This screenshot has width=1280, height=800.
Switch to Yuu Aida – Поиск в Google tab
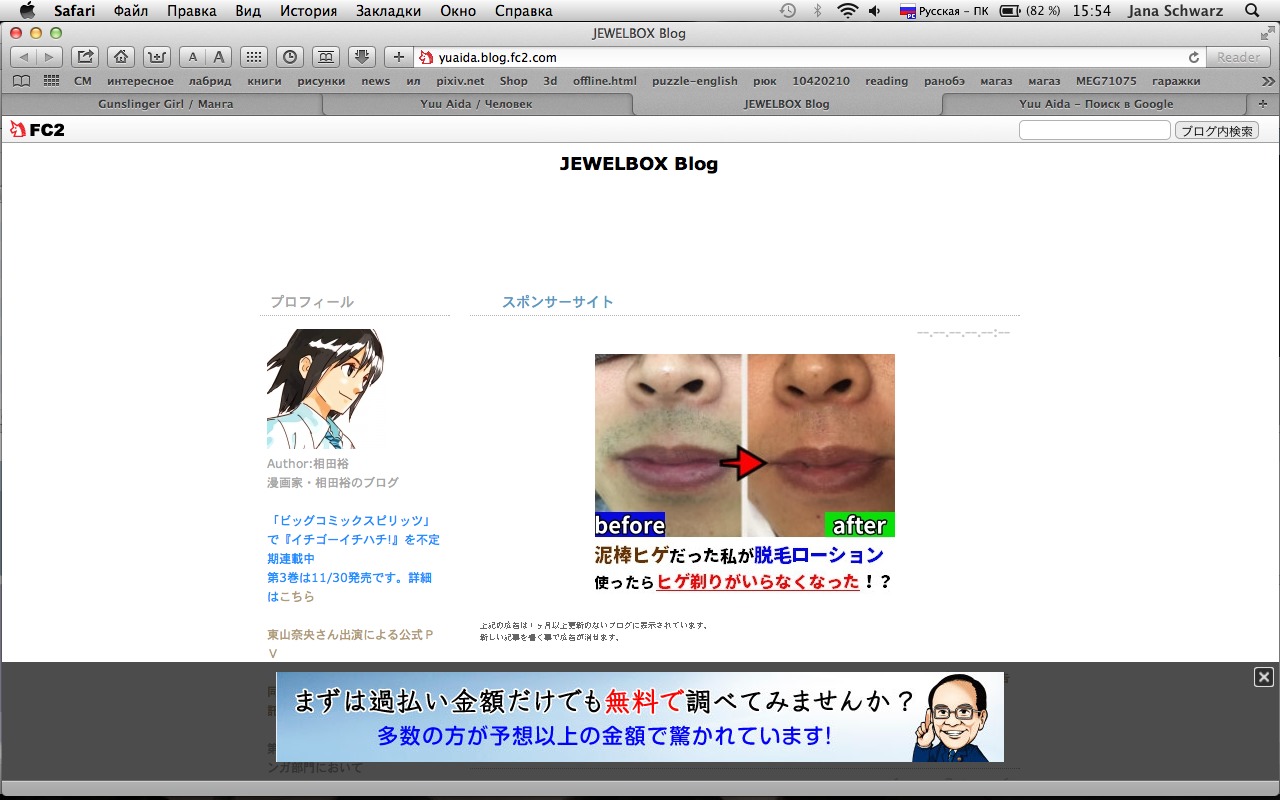click(1096, 104)
